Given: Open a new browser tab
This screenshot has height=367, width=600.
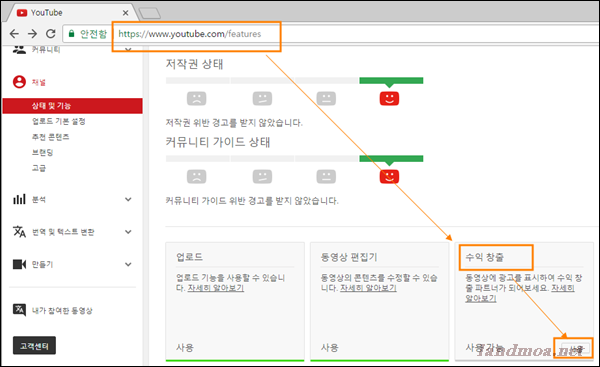Looking at the screenshot, I should (x=150, y=14).
